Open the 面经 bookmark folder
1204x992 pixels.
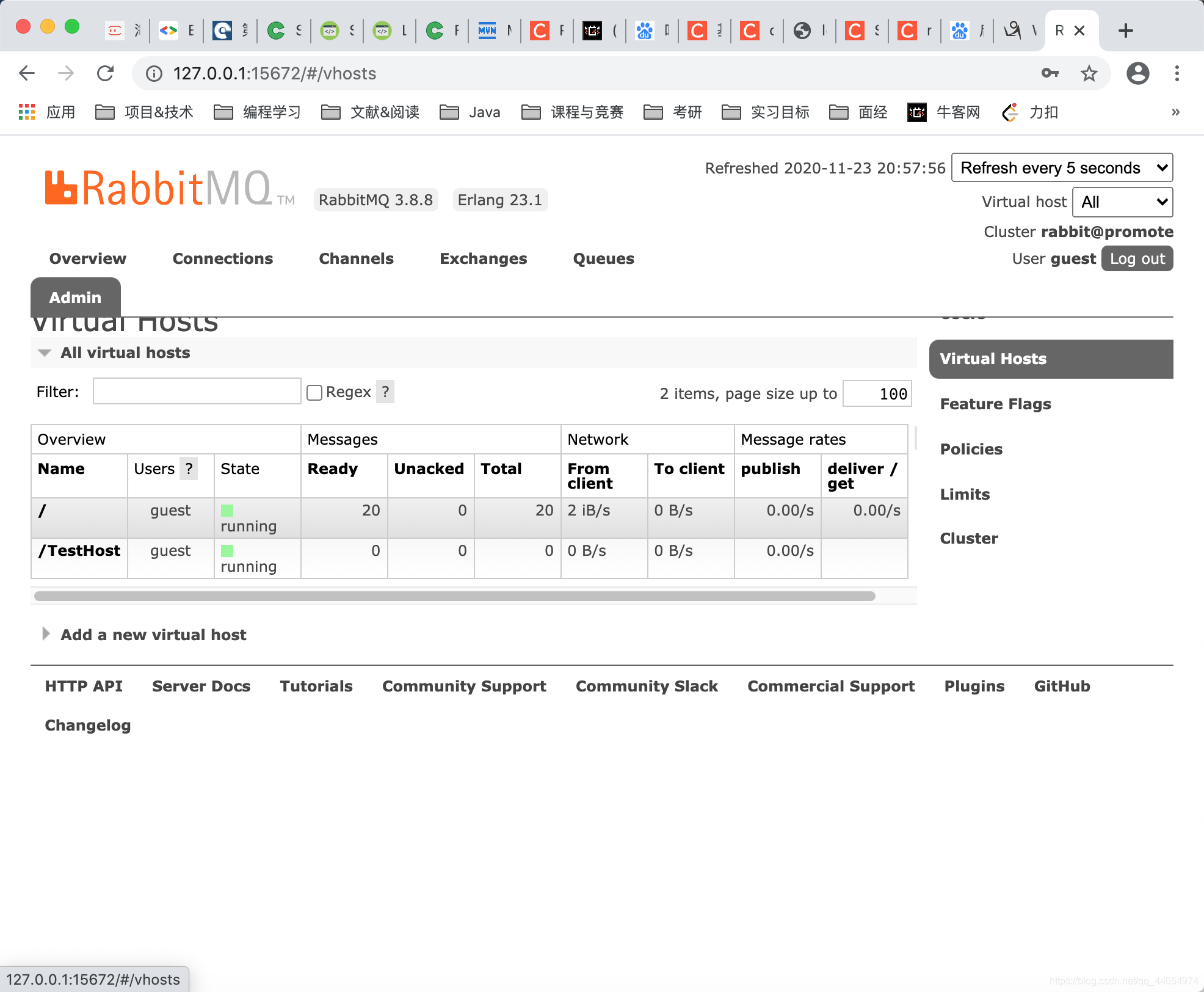(858, 112)
